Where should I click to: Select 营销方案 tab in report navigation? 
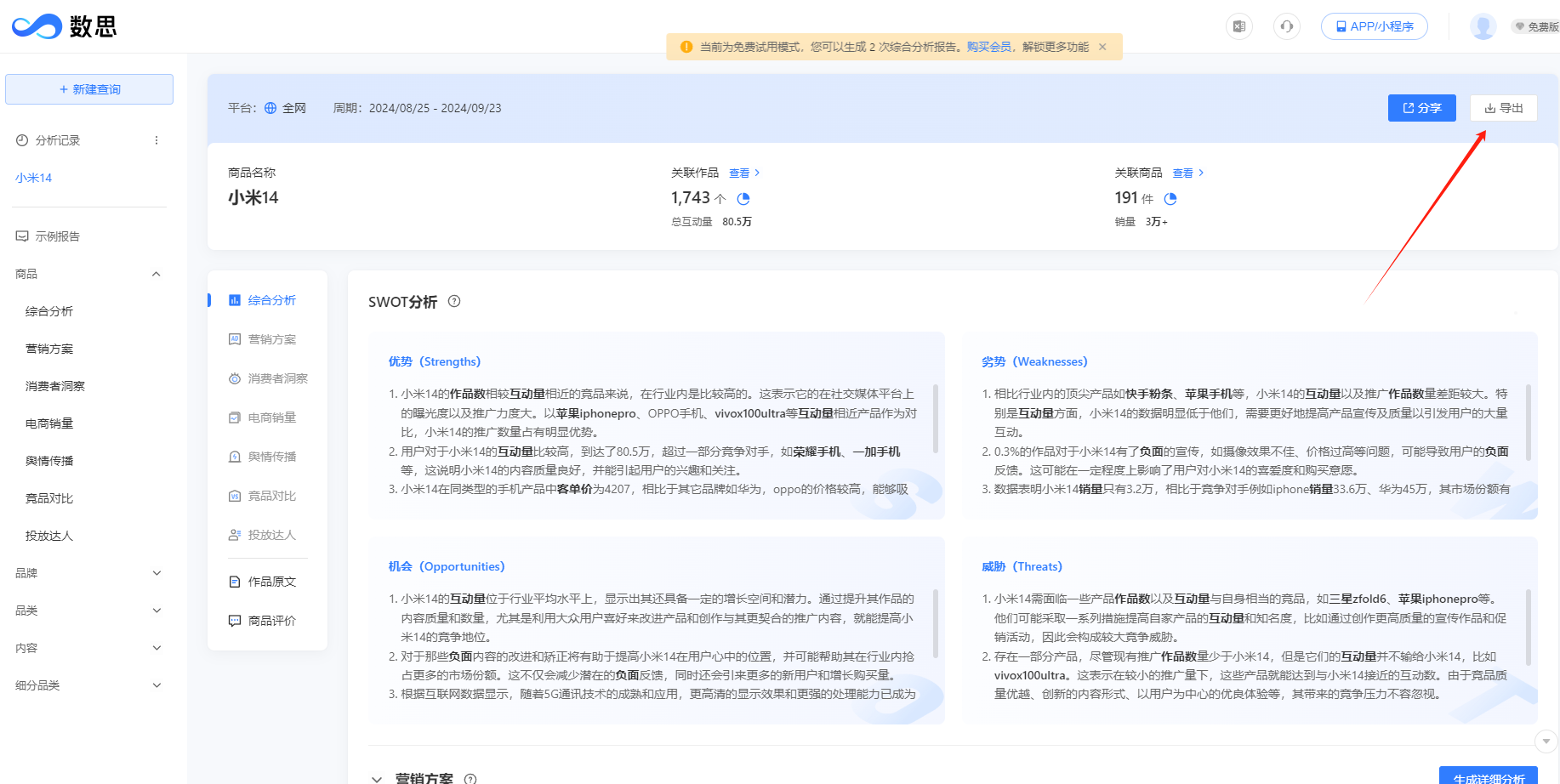point(262,339)
